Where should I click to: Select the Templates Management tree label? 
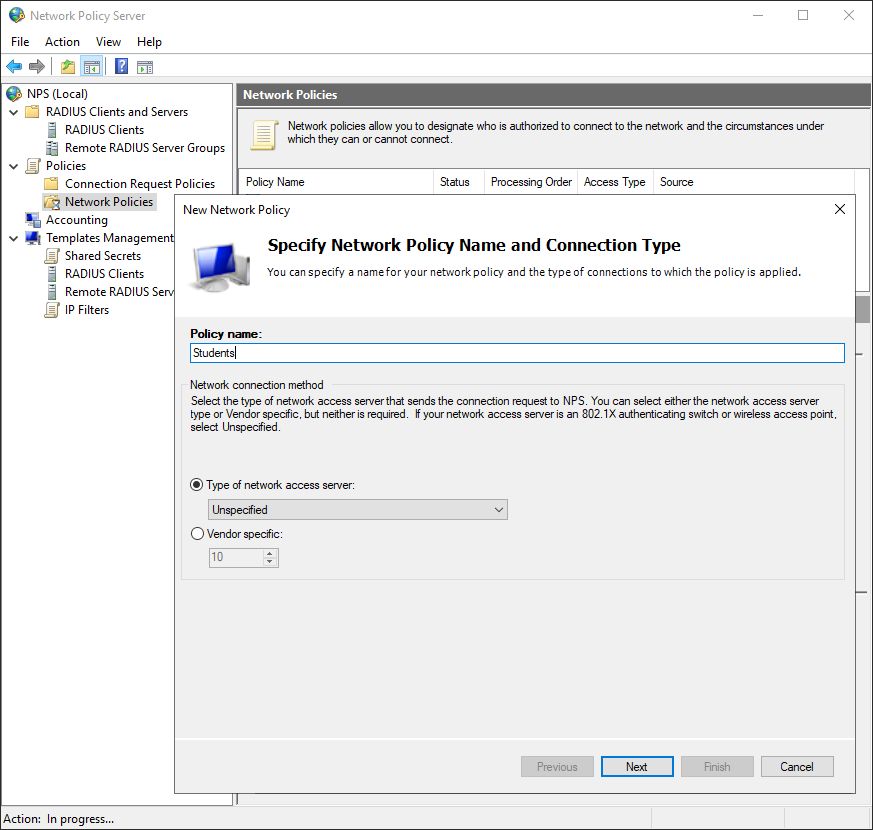point(110,238)
